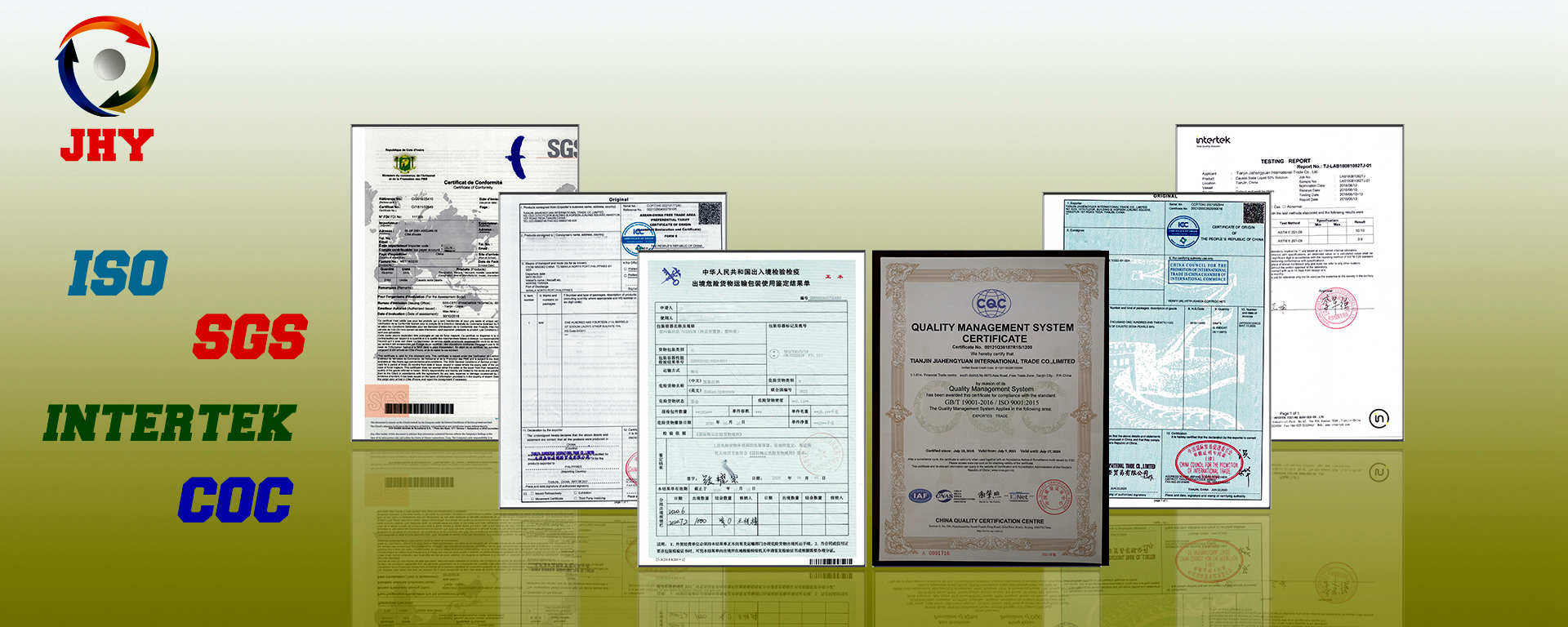
Task: Open the Quality Management System Certificate
Action: (991, 408)
